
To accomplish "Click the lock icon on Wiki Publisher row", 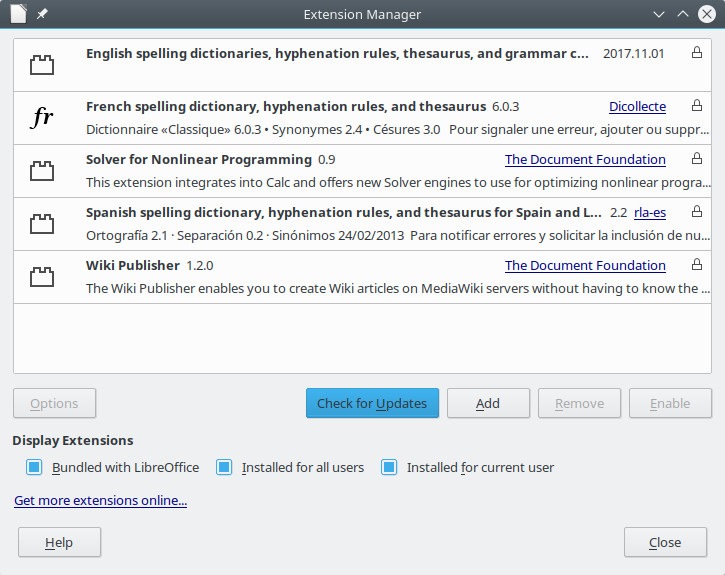I will (x=697, y=265).
